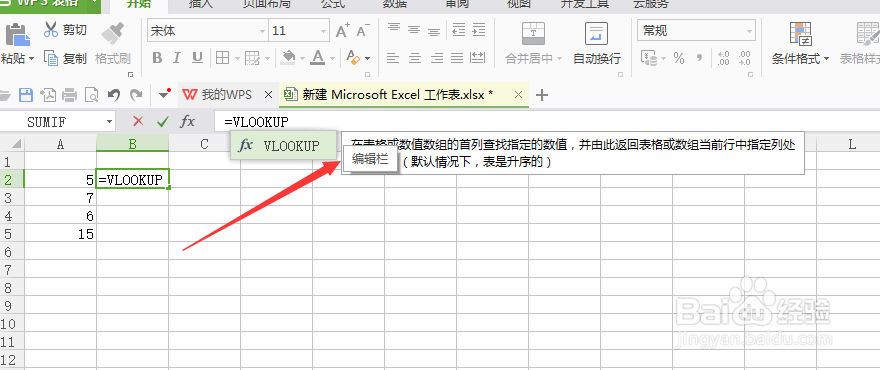Image resolution: width=880 pixels, height=370 pixels.
Task: Open the number format dialog launcher
Action: click(x=751, y=74)
